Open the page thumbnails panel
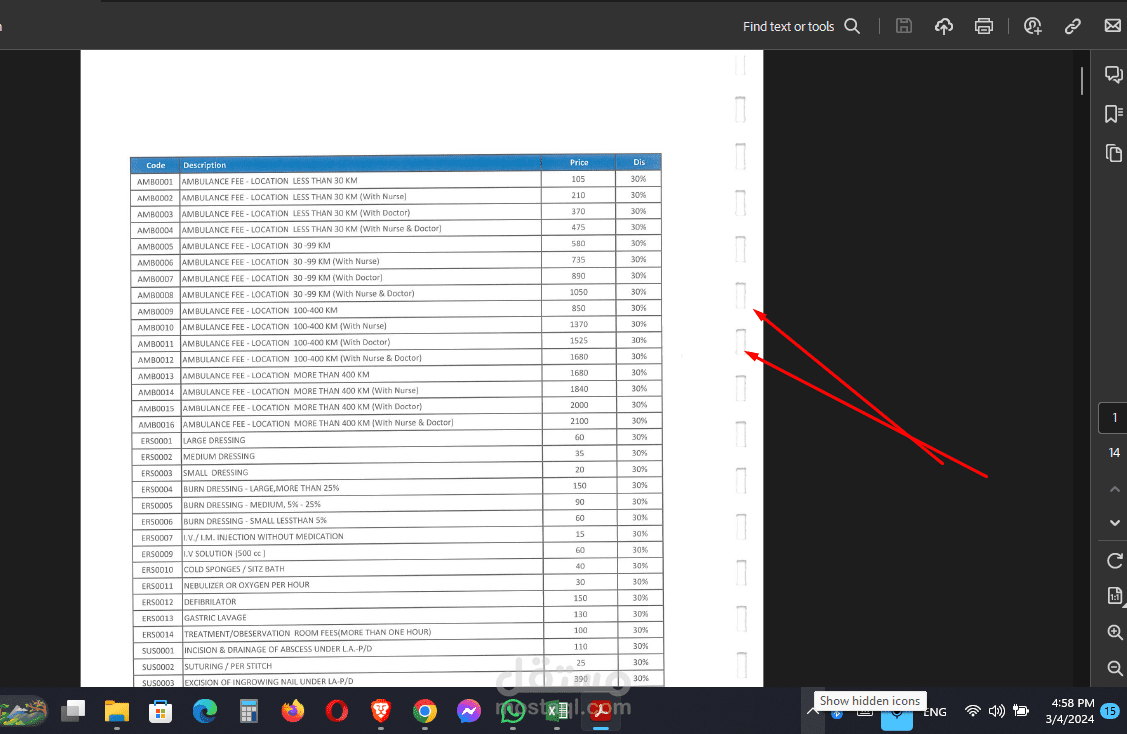 (x=1113, y=153)
